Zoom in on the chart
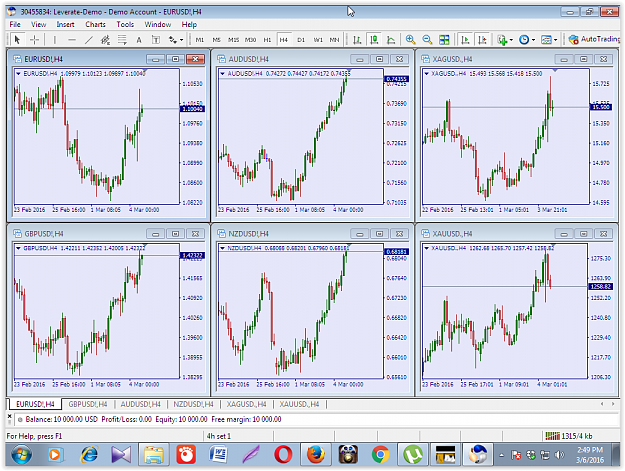This screenshot has height=471, width=625. click(410, 39)
